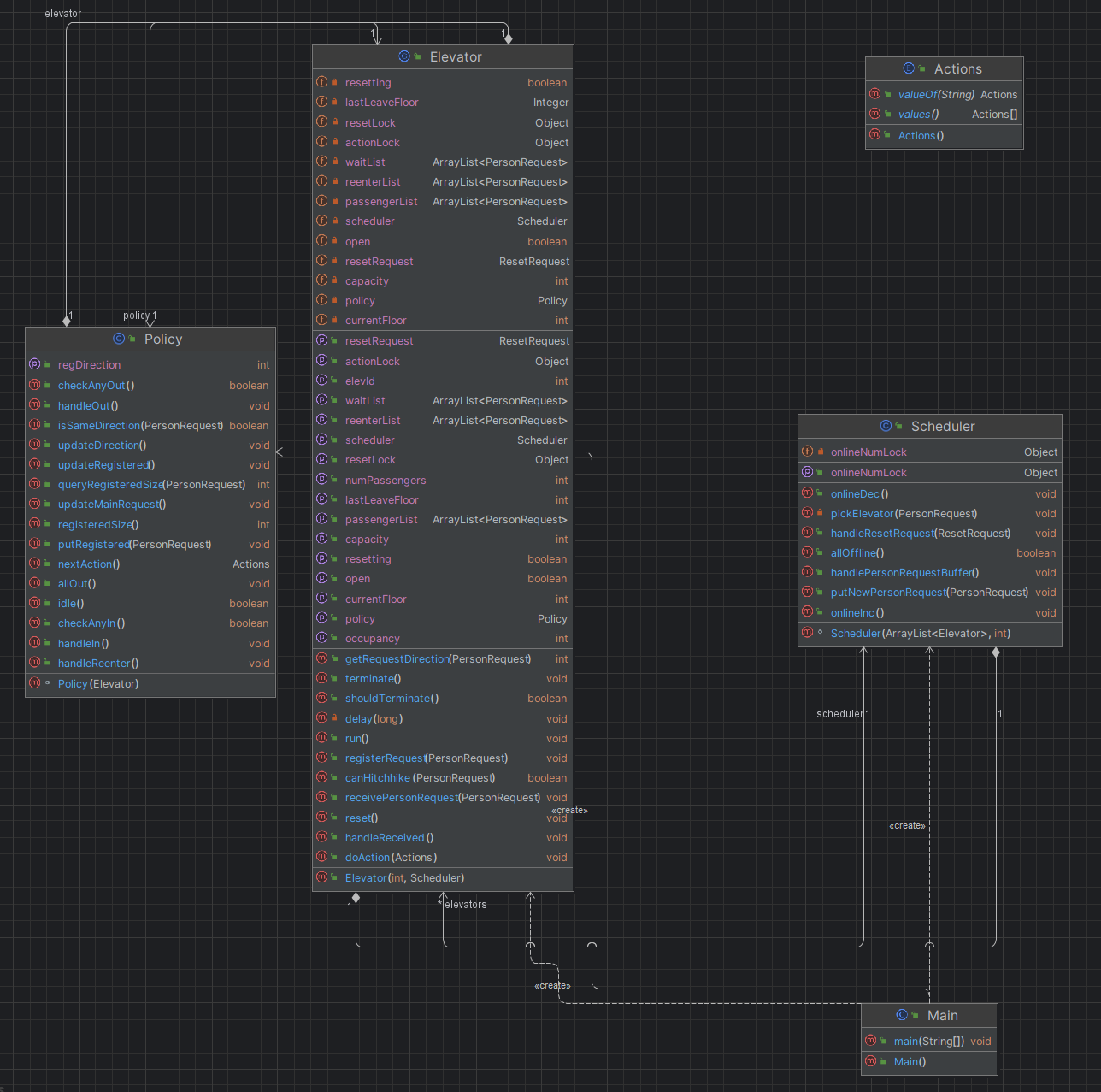
Task: Select the valueOf(String) method in Actions
Action: (x=945, y=95)
